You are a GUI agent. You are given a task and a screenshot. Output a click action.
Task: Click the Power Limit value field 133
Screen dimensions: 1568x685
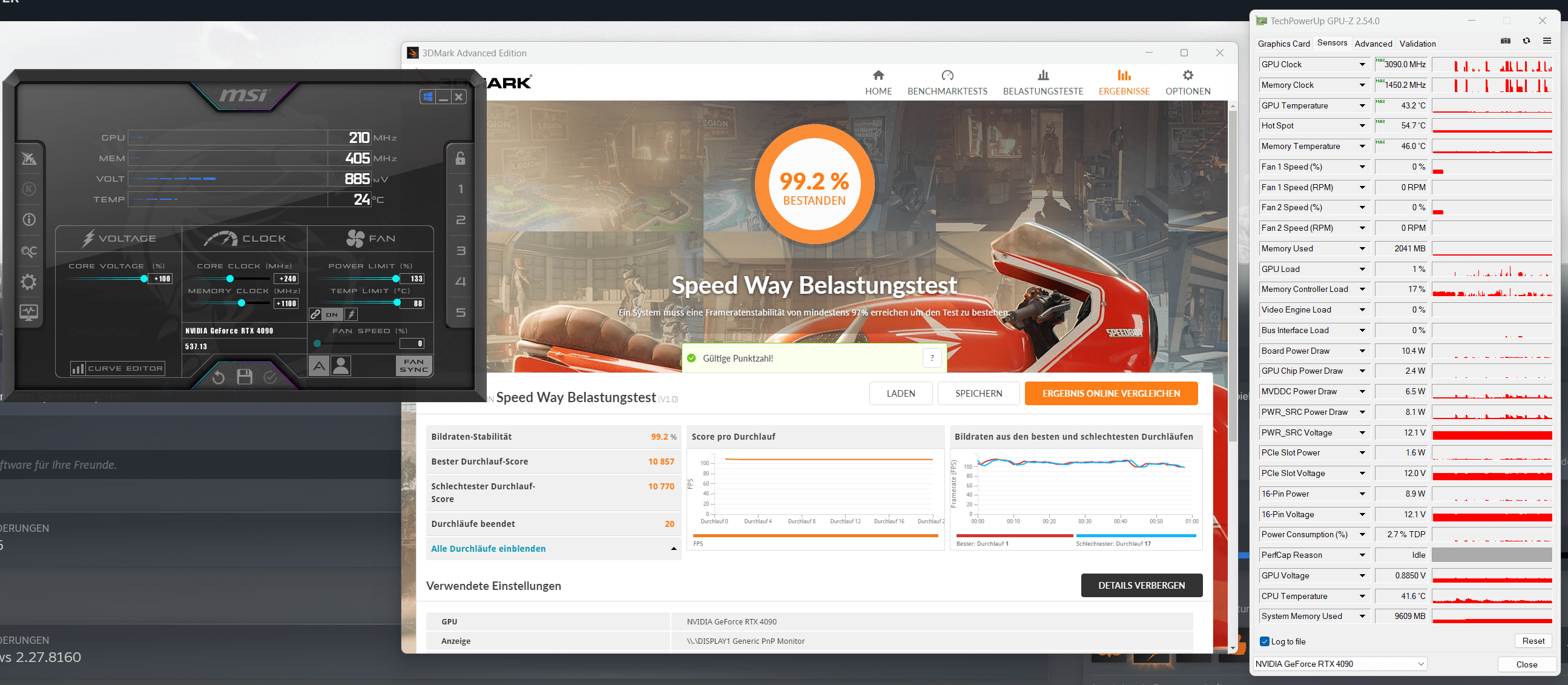(x=413, y=278)
